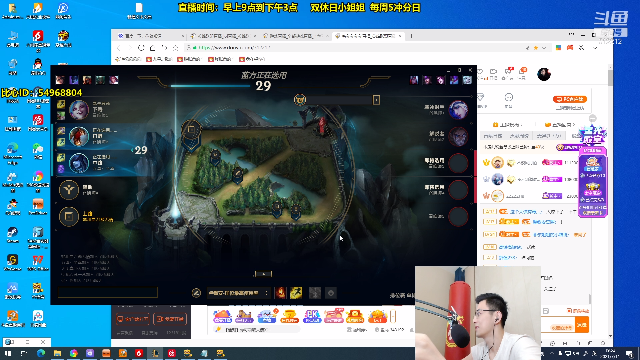Viewport: 640px width, 360px height.
Task: Open the Microsoft Edge desktop shortcut
Action: 12,151
